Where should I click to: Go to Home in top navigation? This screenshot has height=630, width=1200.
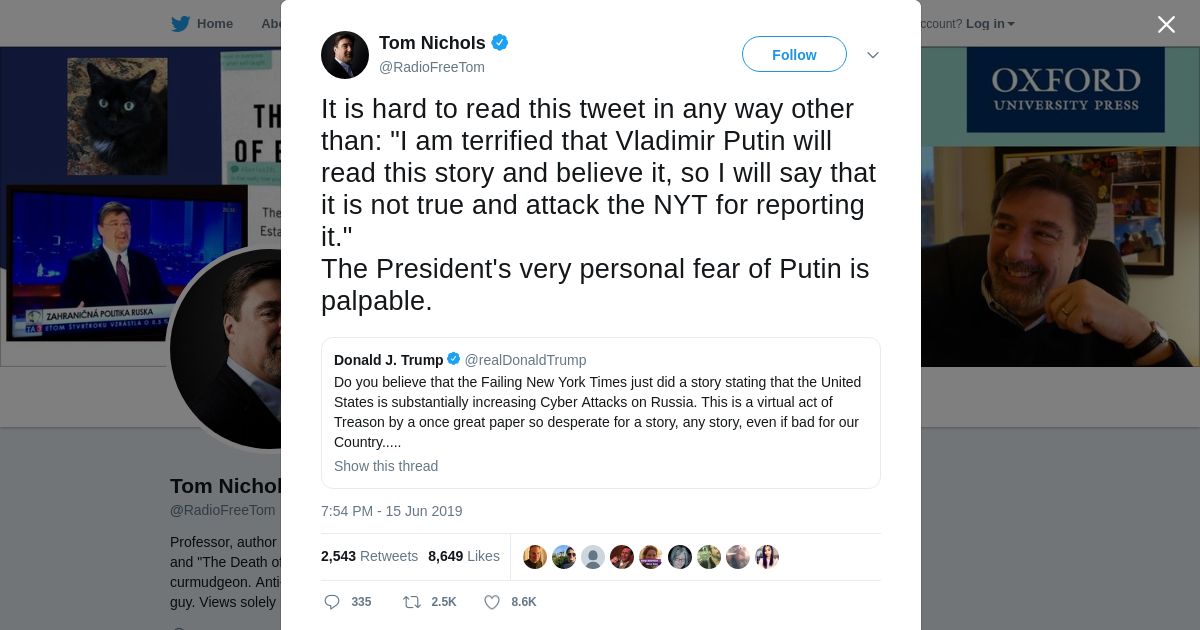pos(214,24)
